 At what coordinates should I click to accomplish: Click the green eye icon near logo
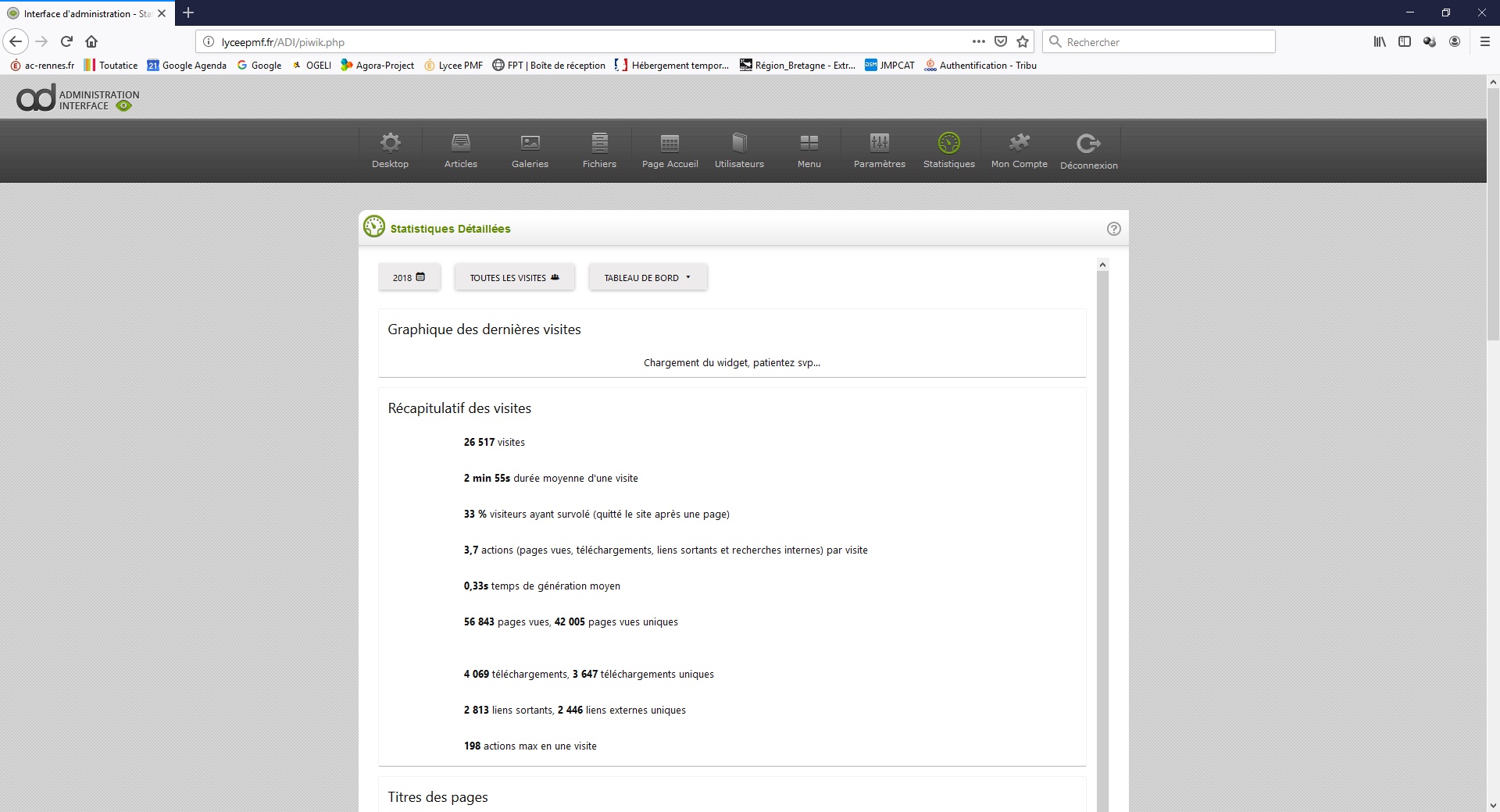coord(123,106)
